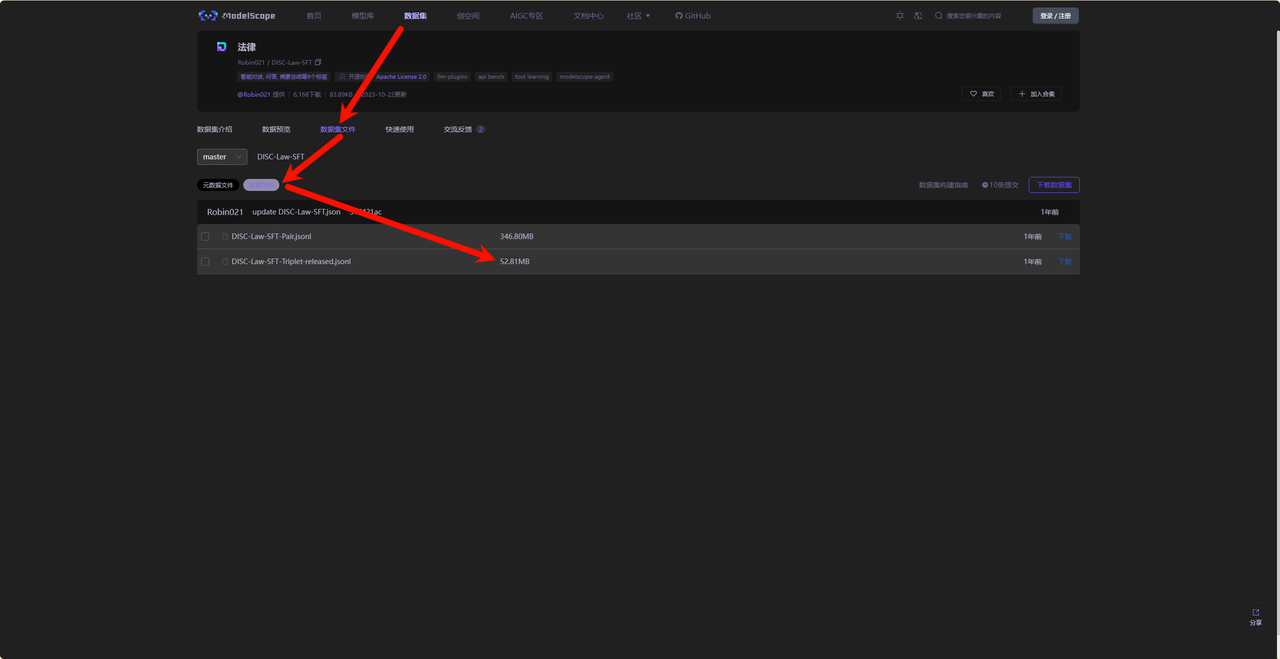This screenshot has height=659, width=1280.
Task: Open the DISC-Law-SFT-Pair.jsonl file
Action: 271,237
